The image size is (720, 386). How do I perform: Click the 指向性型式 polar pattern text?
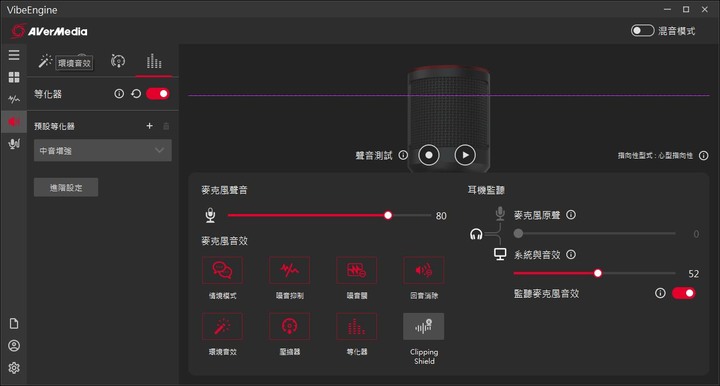tap(655, 156)
